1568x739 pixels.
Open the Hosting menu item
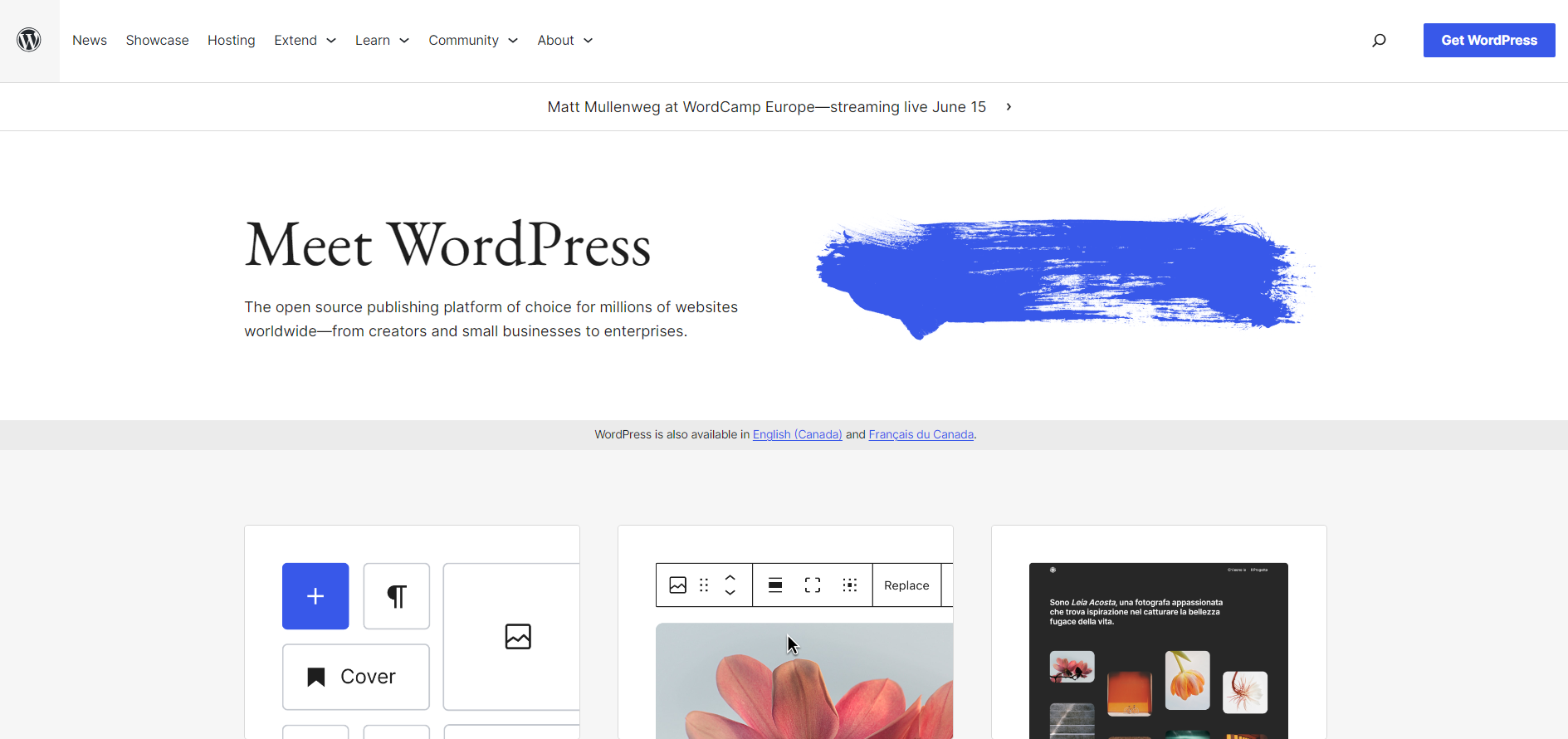pos(232,40)
